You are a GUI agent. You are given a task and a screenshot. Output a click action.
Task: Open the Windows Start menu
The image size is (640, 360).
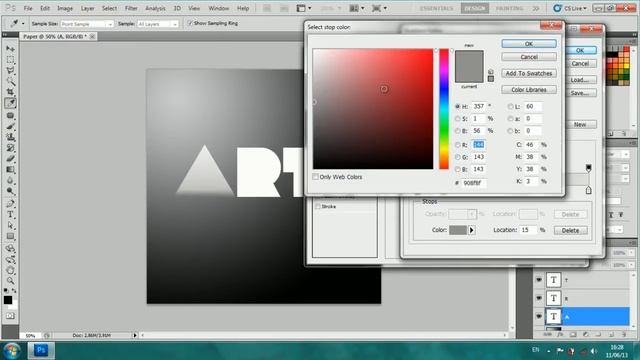coord(12,351)
